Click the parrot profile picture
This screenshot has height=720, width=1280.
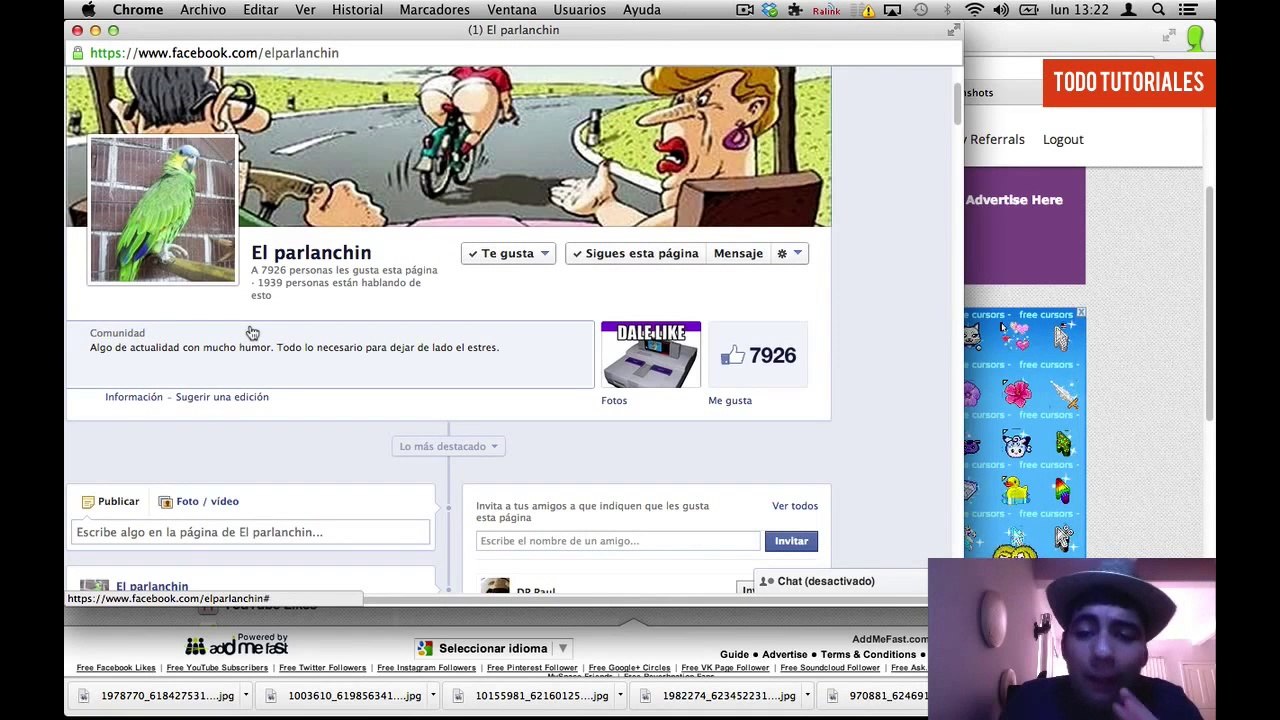click(163, 210)
